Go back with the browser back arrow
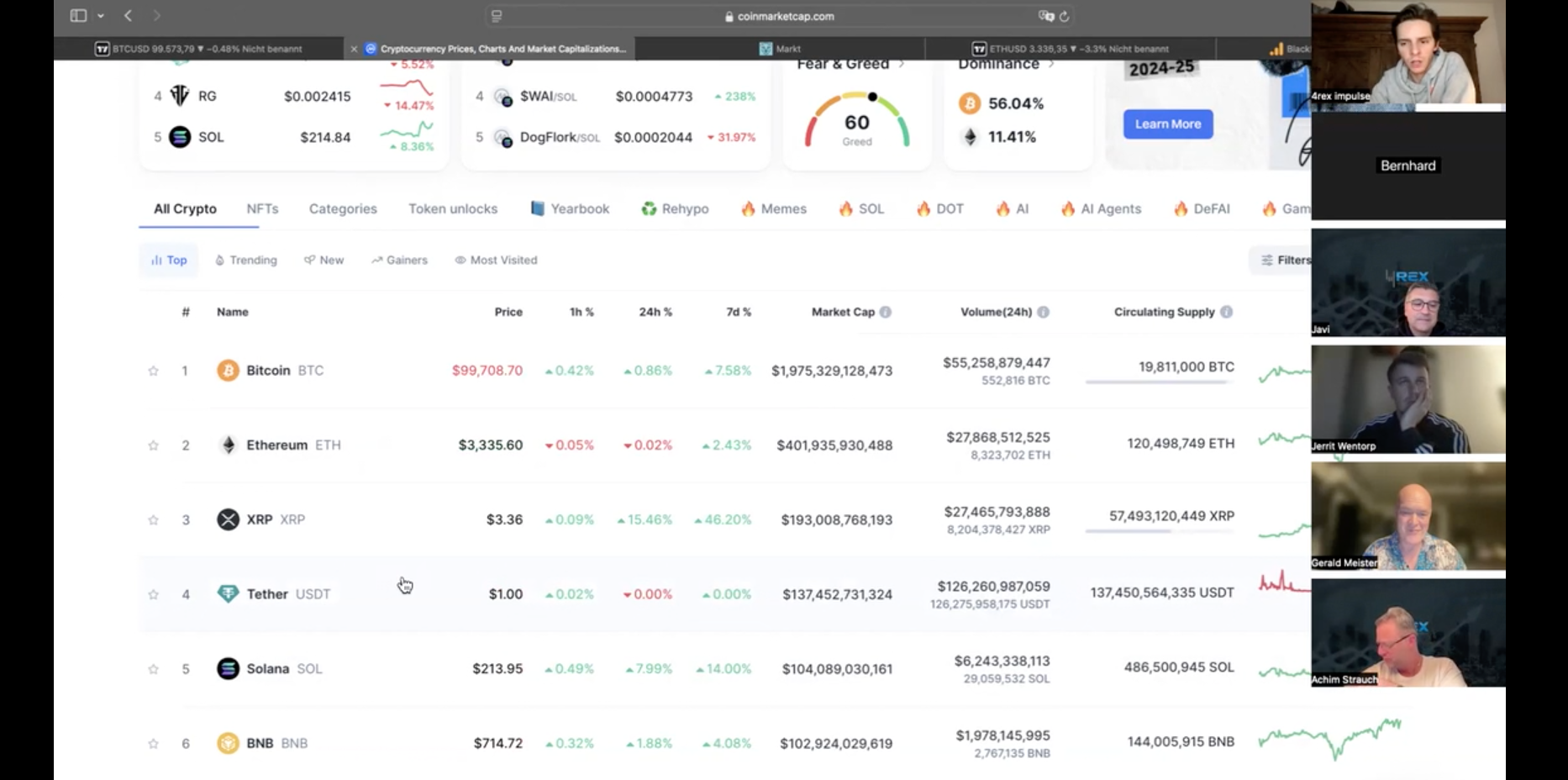 click(x=128, y=15)
